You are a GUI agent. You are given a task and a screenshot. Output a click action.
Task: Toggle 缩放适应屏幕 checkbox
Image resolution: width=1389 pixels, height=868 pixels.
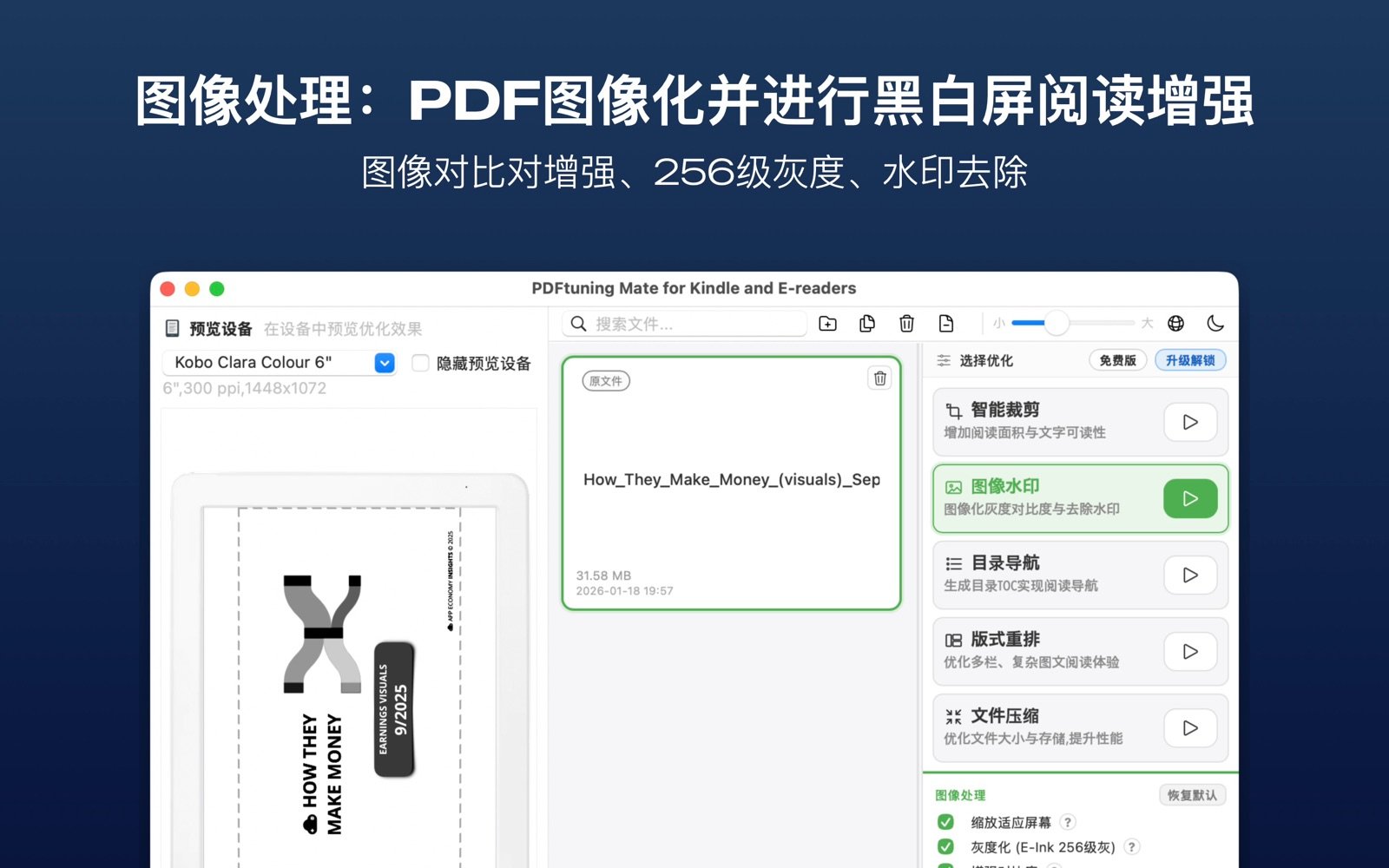[945, 822]
